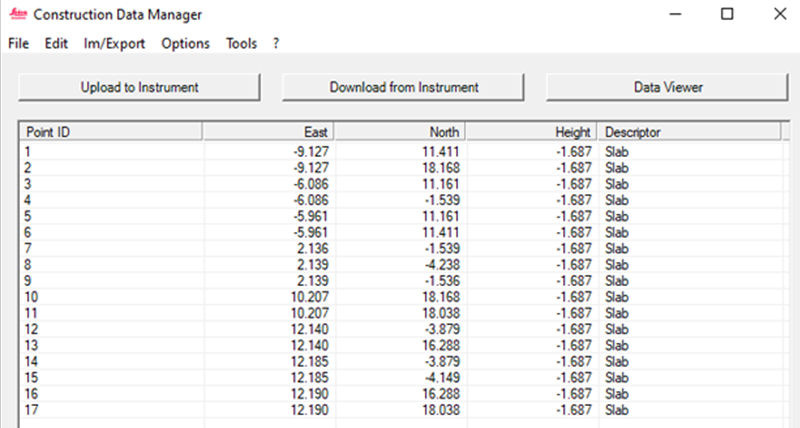Image resolution: width=800 pixels, height=428 pixels.
Task: Open the Data Viewer
Action: [668, 87]
